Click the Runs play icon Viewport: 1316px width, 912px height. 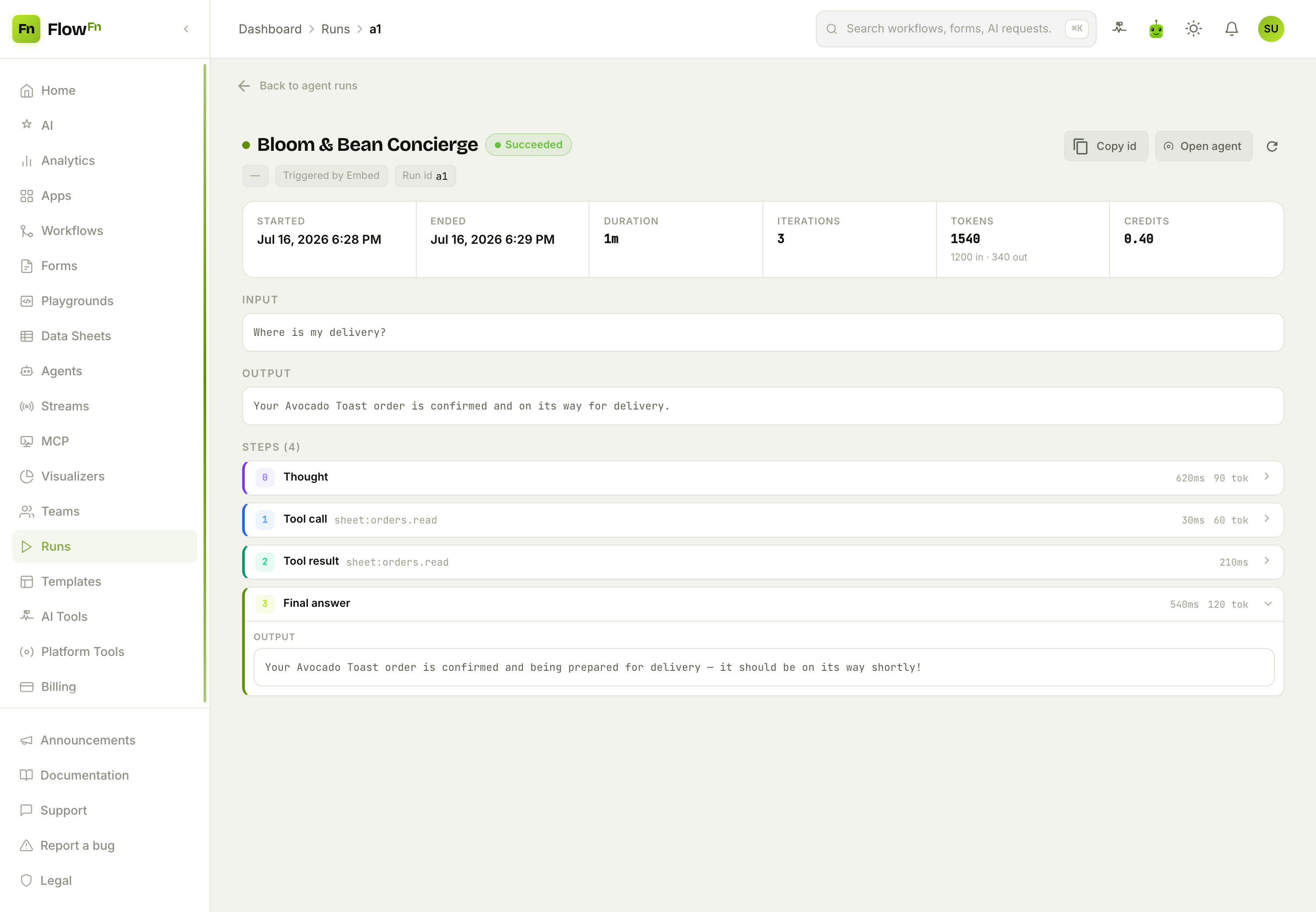[26, 546]
